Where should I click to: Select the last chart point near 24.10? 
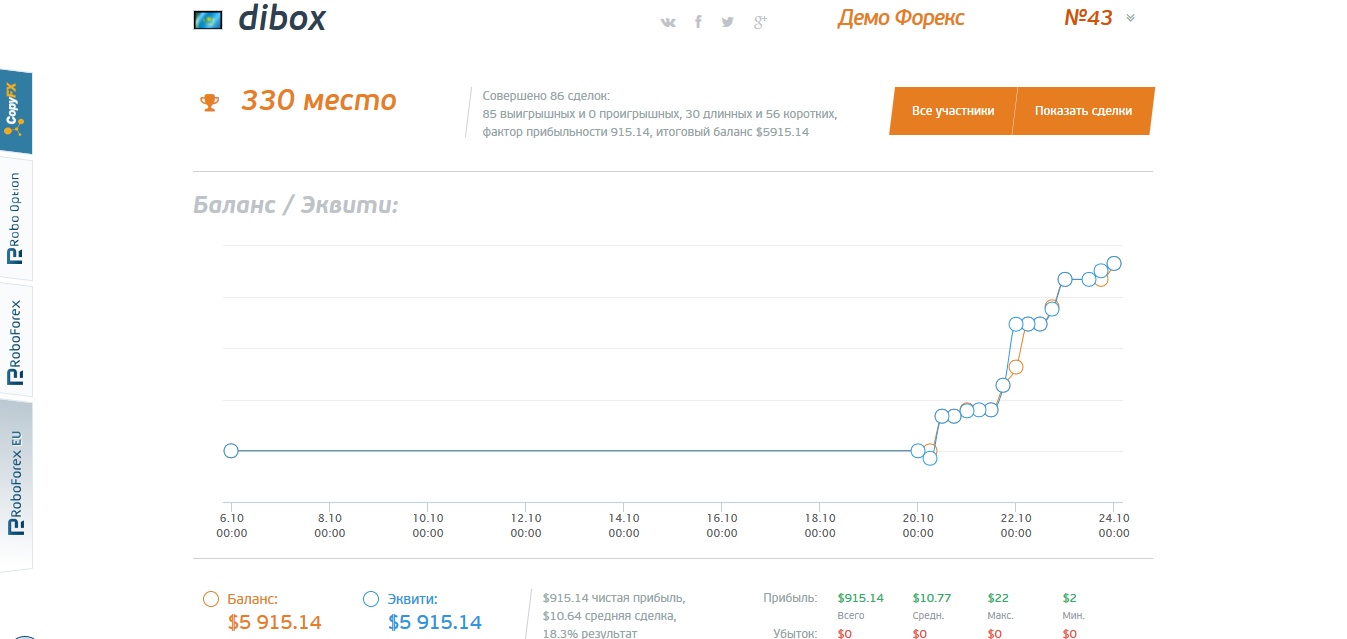pos(1113,263)
